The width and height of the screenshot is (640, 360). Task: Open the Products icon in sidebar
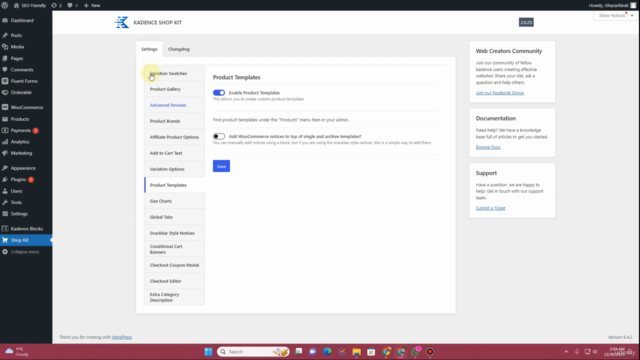[x=5, y=119]
